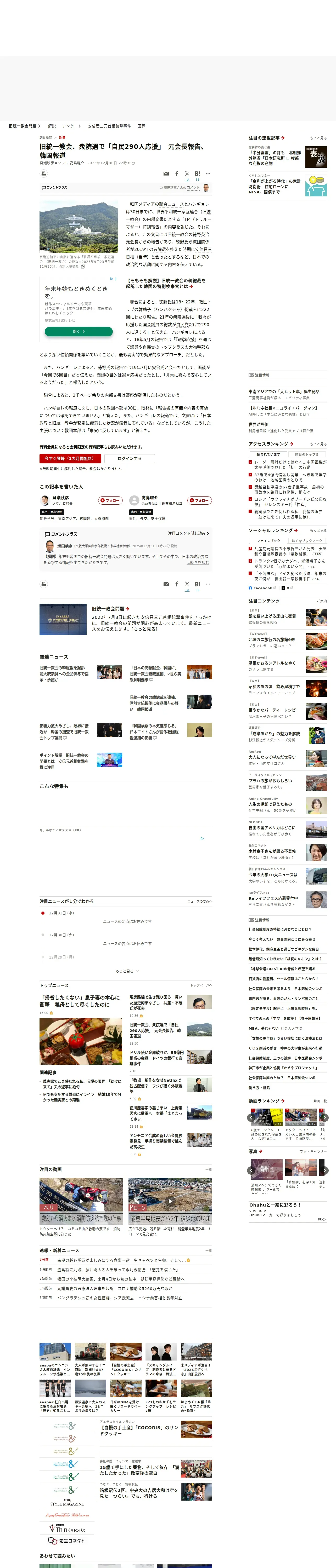This screenshot has width=336, height=1568.
Task: Click the lower X share icon
Action: [x=187, y=584]
